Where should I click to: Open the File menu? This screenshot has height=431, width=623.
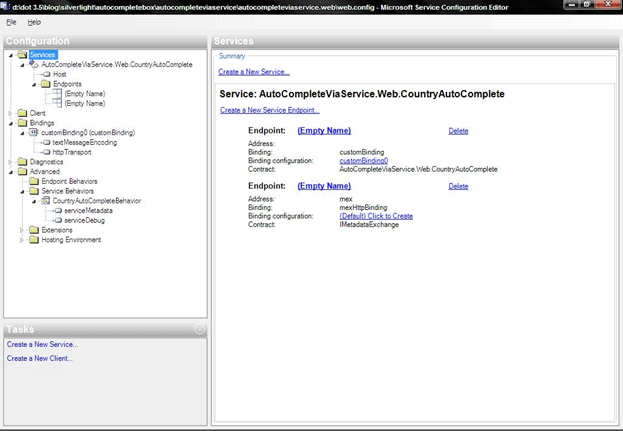pyautogui.click(x=11, y=22)
